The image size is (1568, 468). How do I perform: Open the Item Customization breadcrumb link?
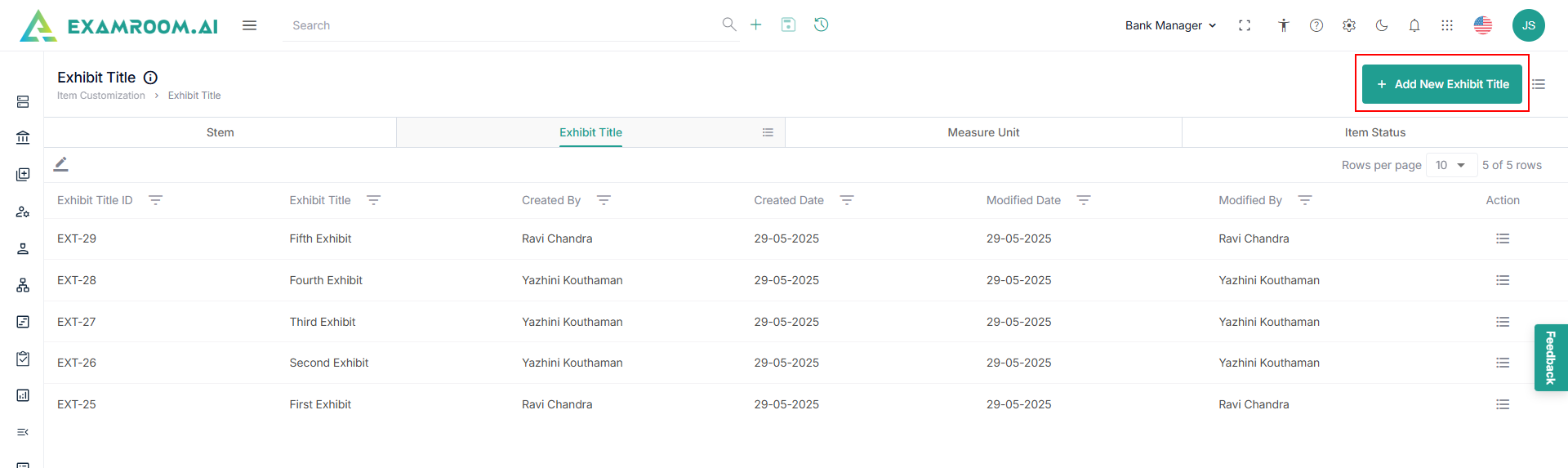(101, 96)
